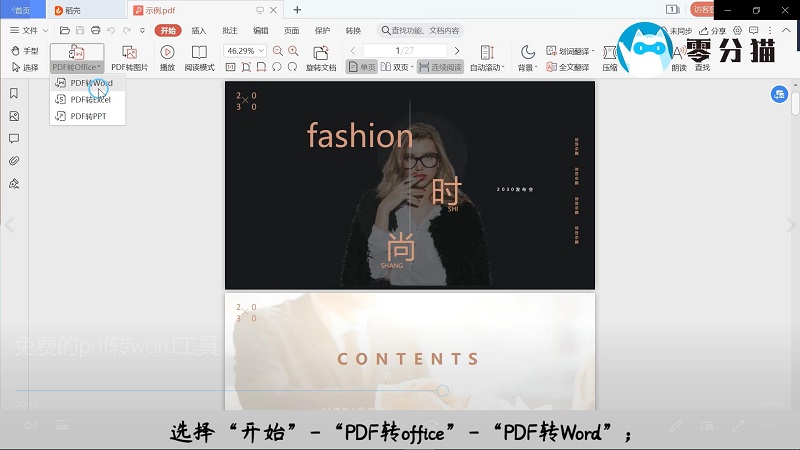800x450 pixels.
Task: Click the fit width icon
Action: pyautogui.click(x=261, y=67)
